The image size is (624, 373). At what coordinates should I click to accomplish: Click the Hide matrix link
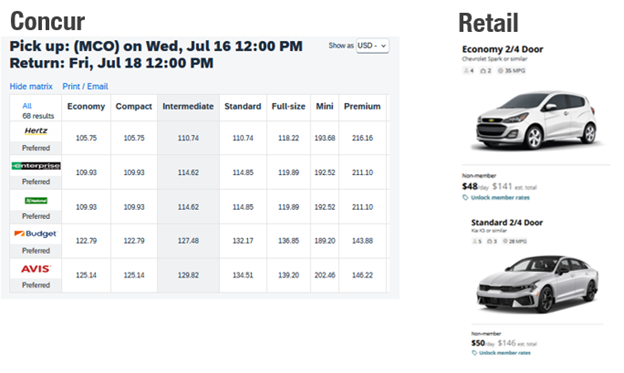point(31,86)
